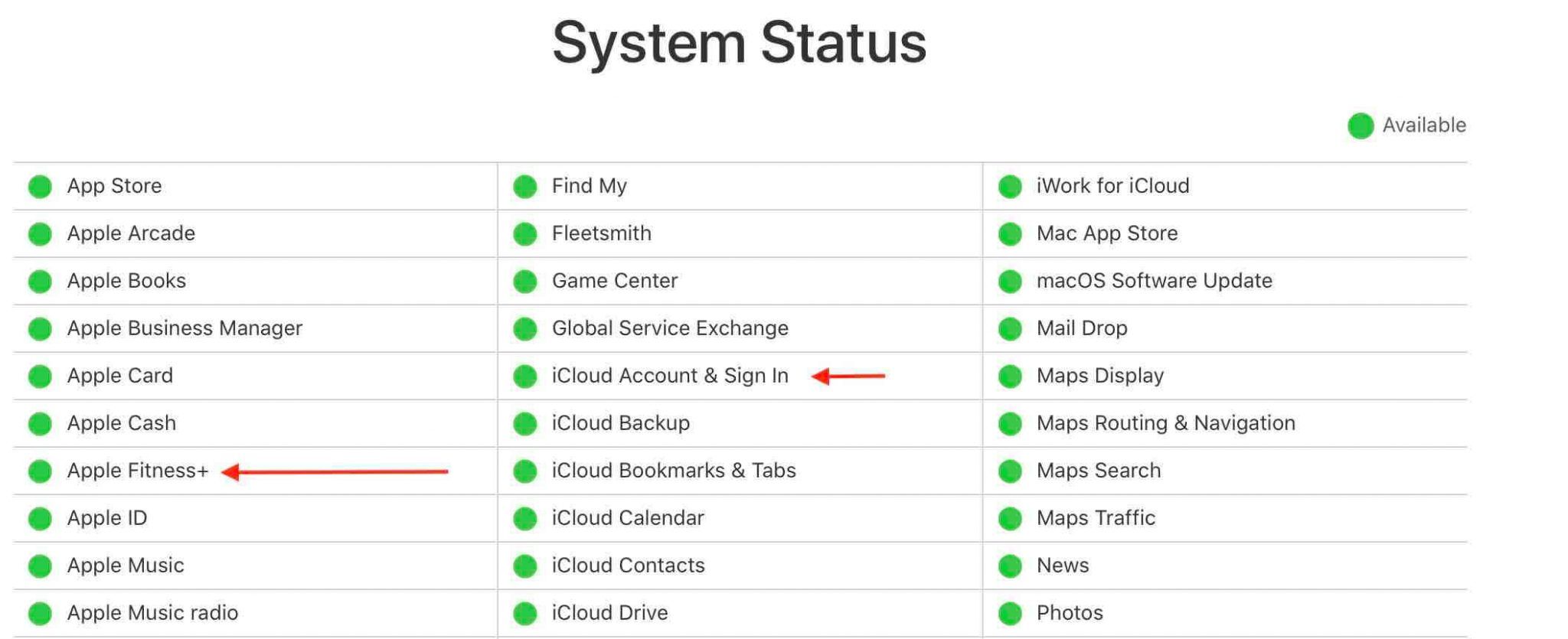Click the green dot beside Find My
This screenshot has width=1568, height=639.
pyautogui.click(x=525, y=187)
